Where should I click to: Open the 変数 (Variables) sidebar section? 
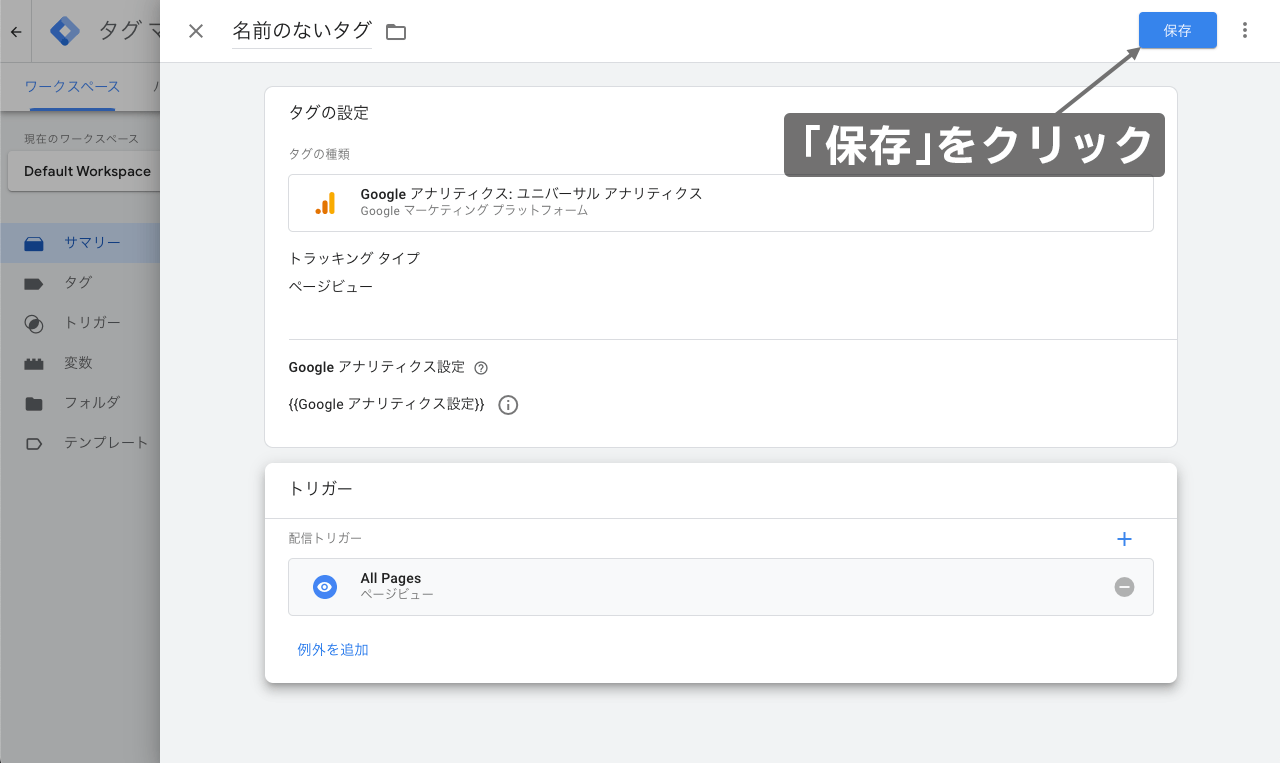[x=36, y=362]
